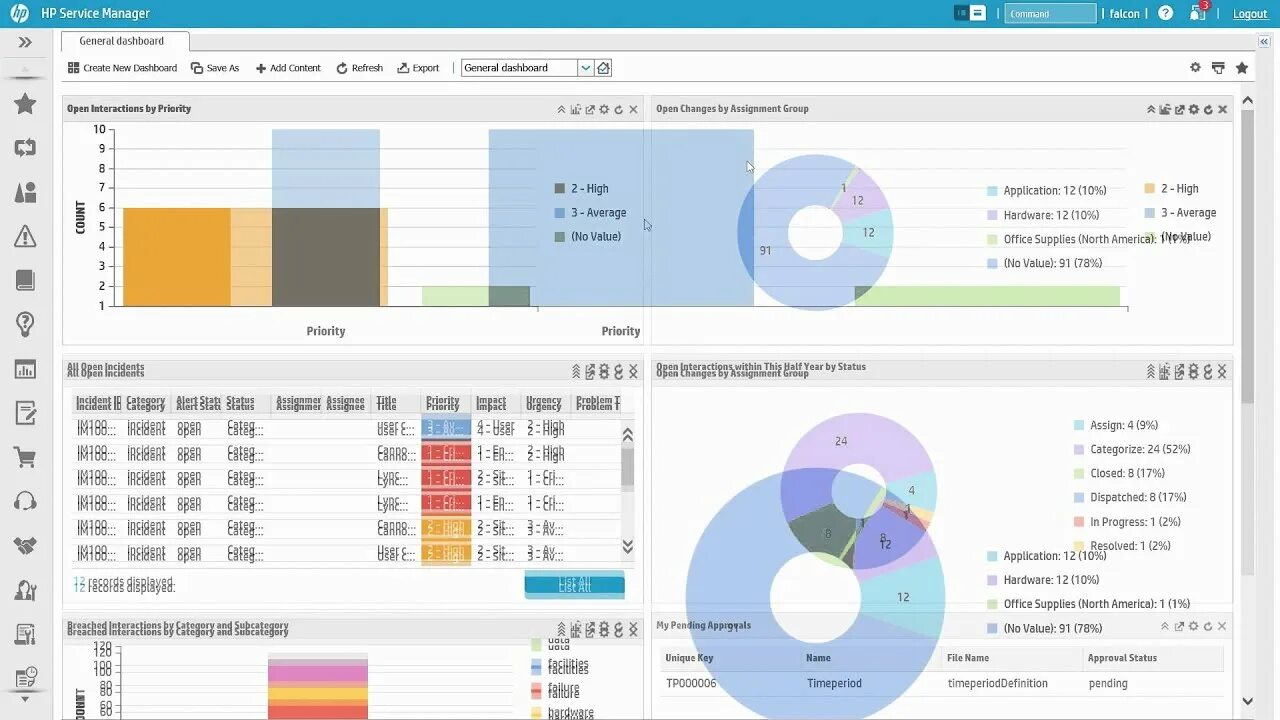Open the document with wrench sidebar icon
The width and height of the screenshot is (1280, 720).
coord(25,634)
